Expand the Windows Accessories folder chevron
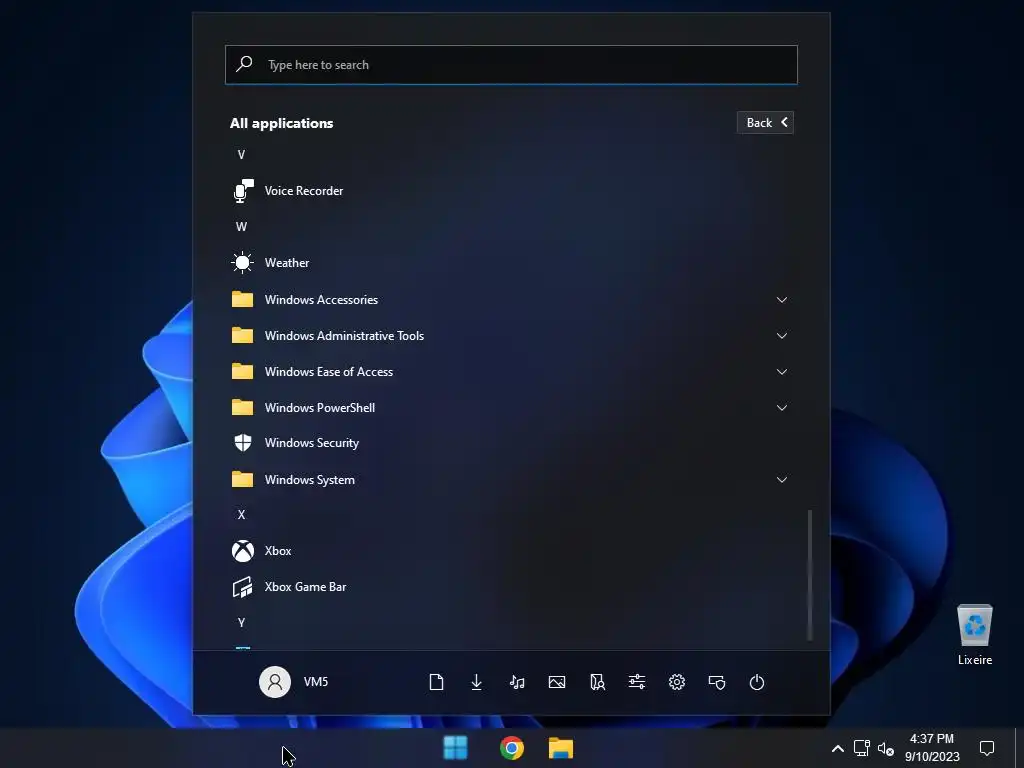1024x768 pixels. click(x=782, y=300)
